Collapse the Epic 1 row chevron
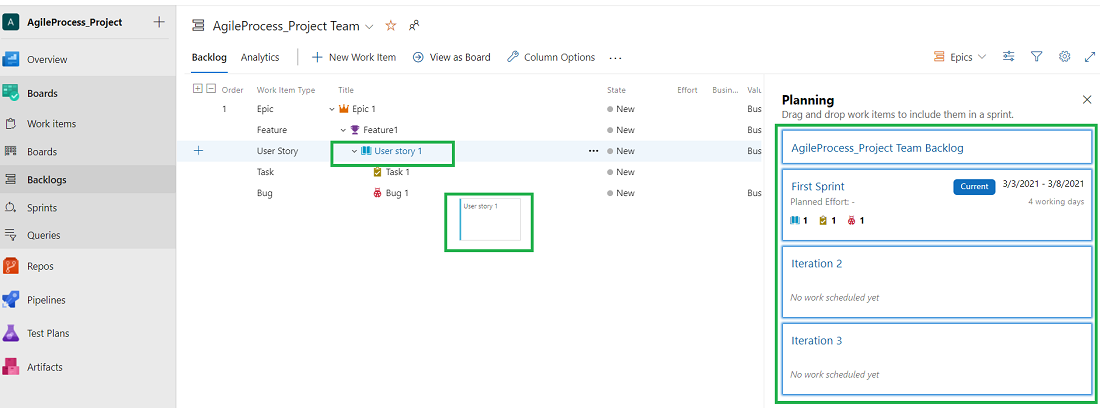This screenshot has width=1100, height=408. 332,109
